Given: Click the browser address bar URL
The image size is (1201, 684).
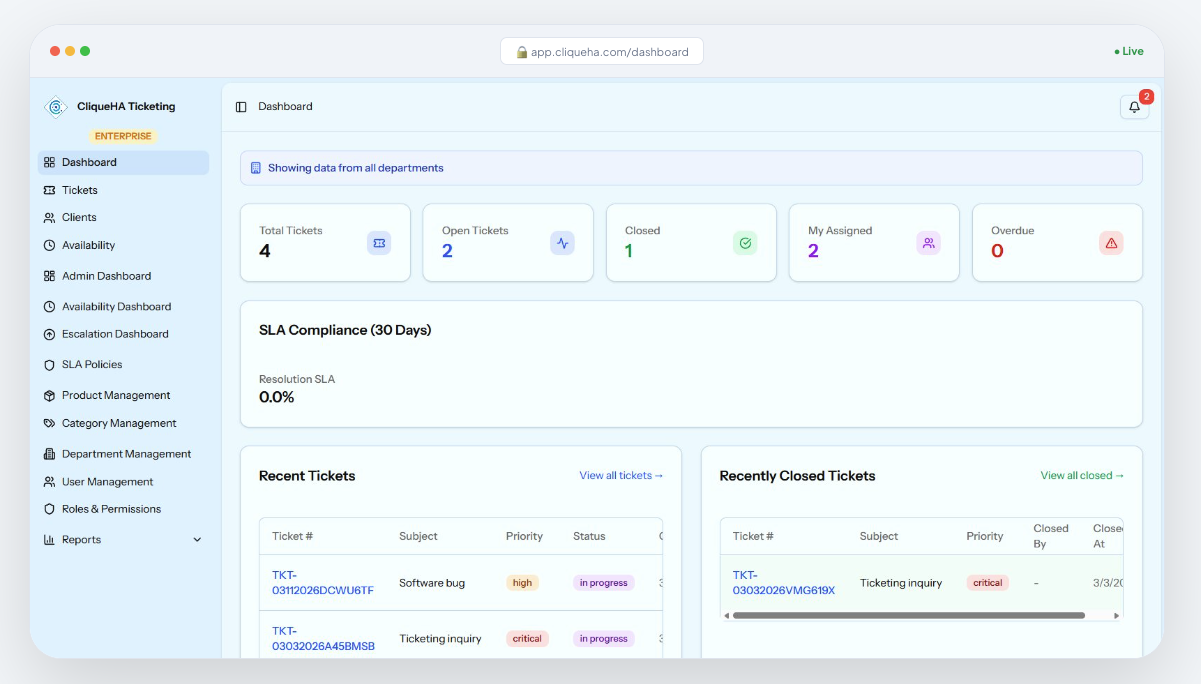Looking at the screenshot, I should [x=602, y=52].
